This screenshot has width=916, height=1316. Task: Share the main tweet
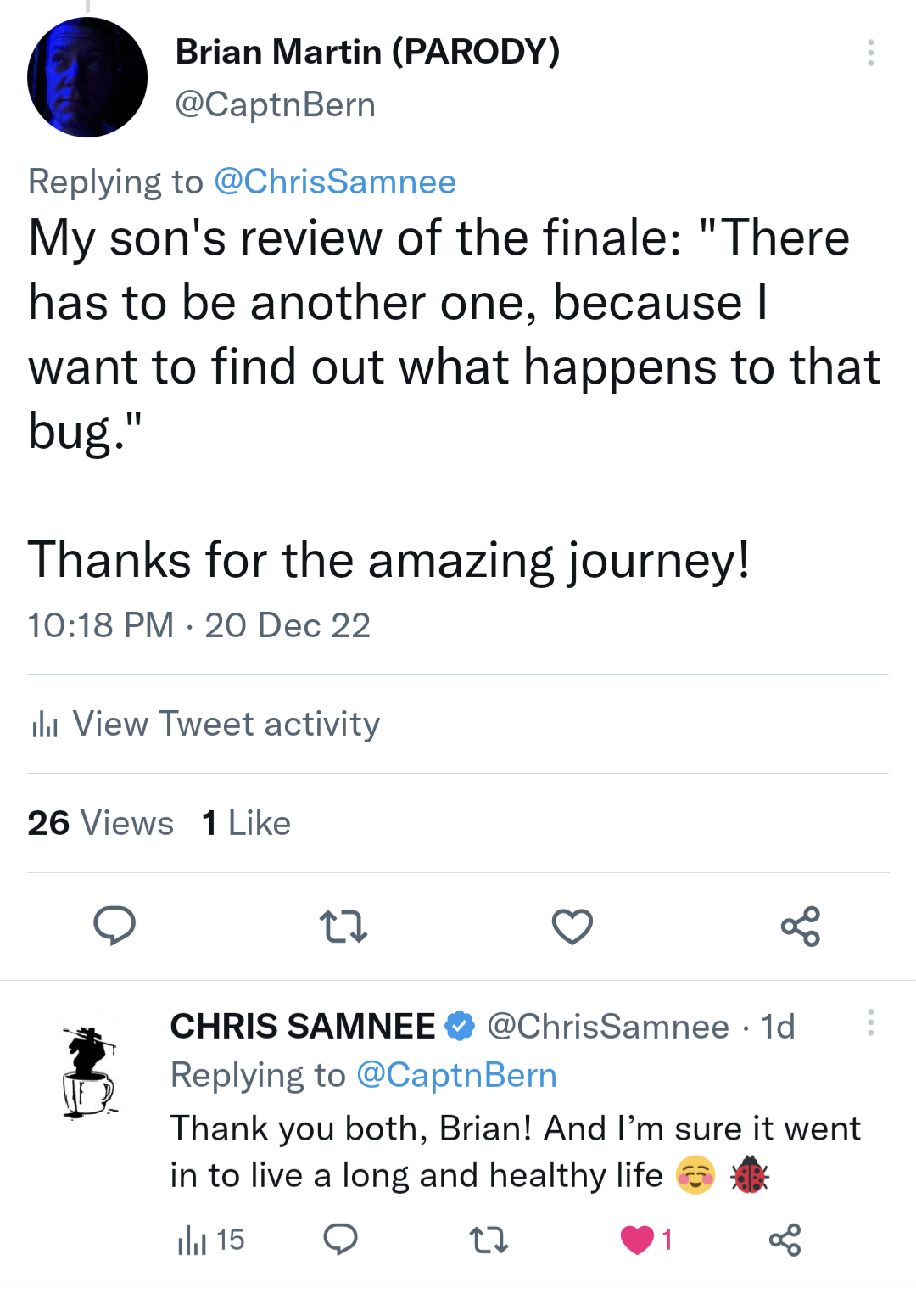pos(801,926)
